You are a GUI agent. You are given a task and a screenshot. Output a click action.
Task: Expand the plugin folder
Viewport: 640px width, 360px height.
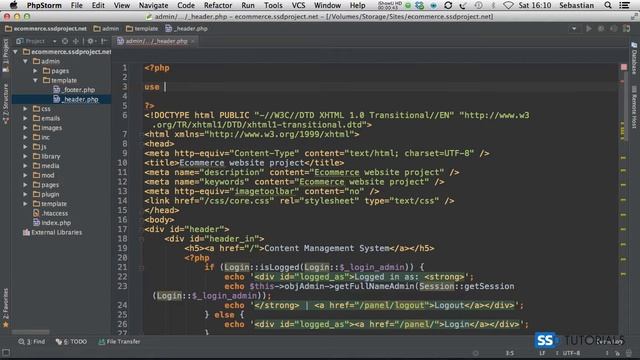(25, 194)
